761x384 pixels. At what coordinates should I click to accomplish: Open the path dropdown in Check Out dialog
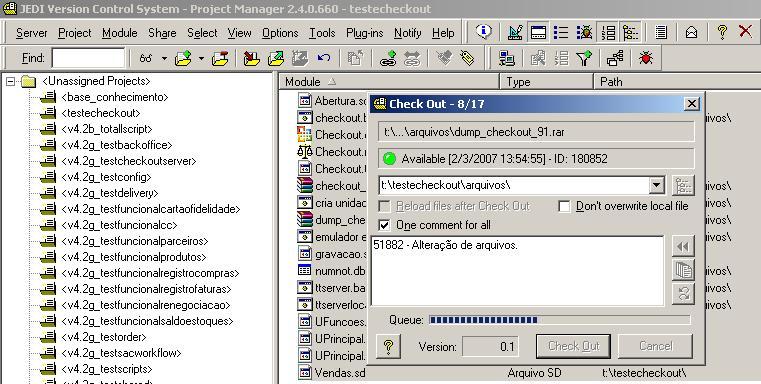coord(656,185)
